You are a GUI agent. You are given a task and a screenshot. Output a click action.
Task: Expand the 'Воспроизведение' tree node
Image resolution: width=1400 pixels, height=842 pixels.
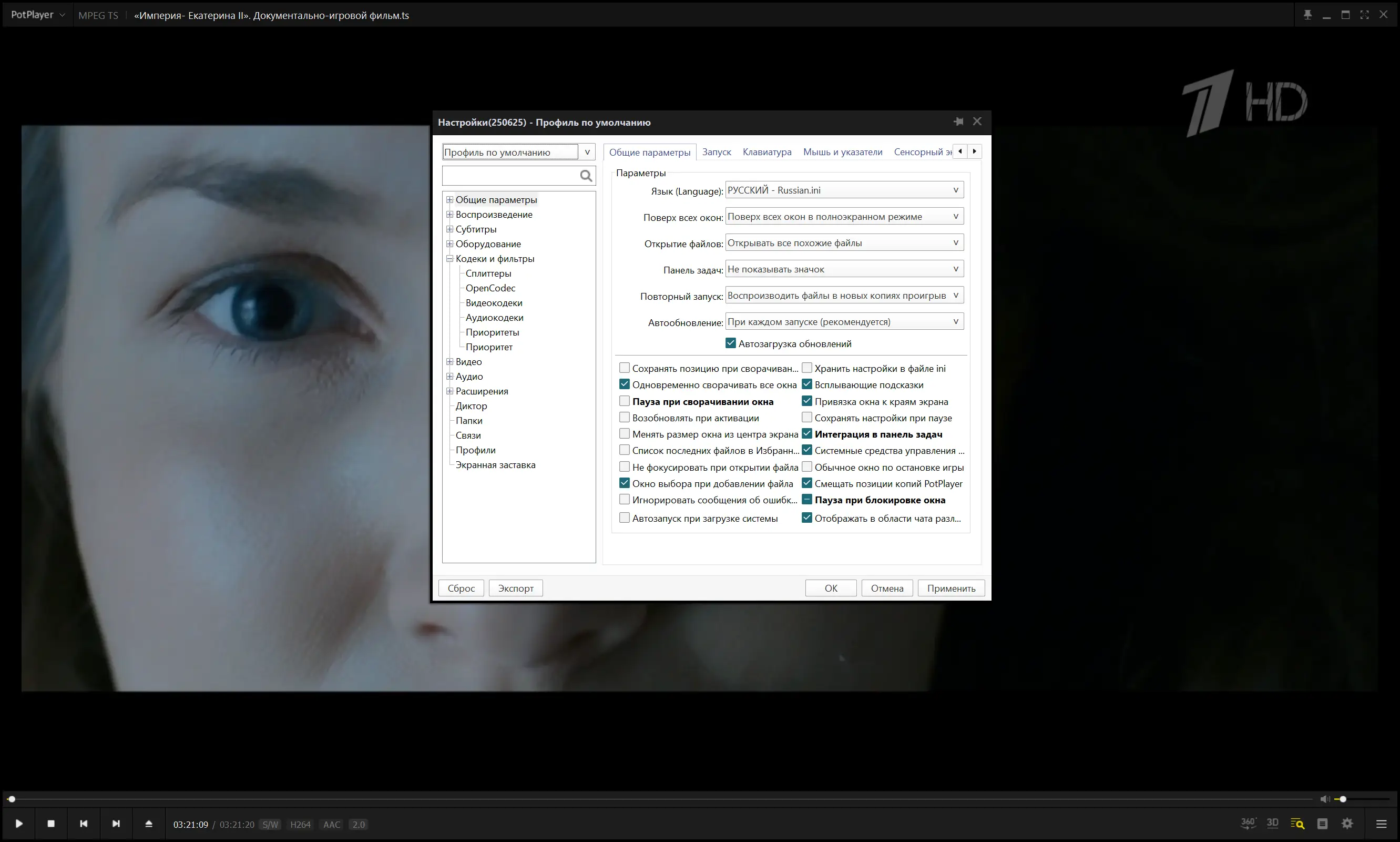pyautogui.click(x=449, y=215)
